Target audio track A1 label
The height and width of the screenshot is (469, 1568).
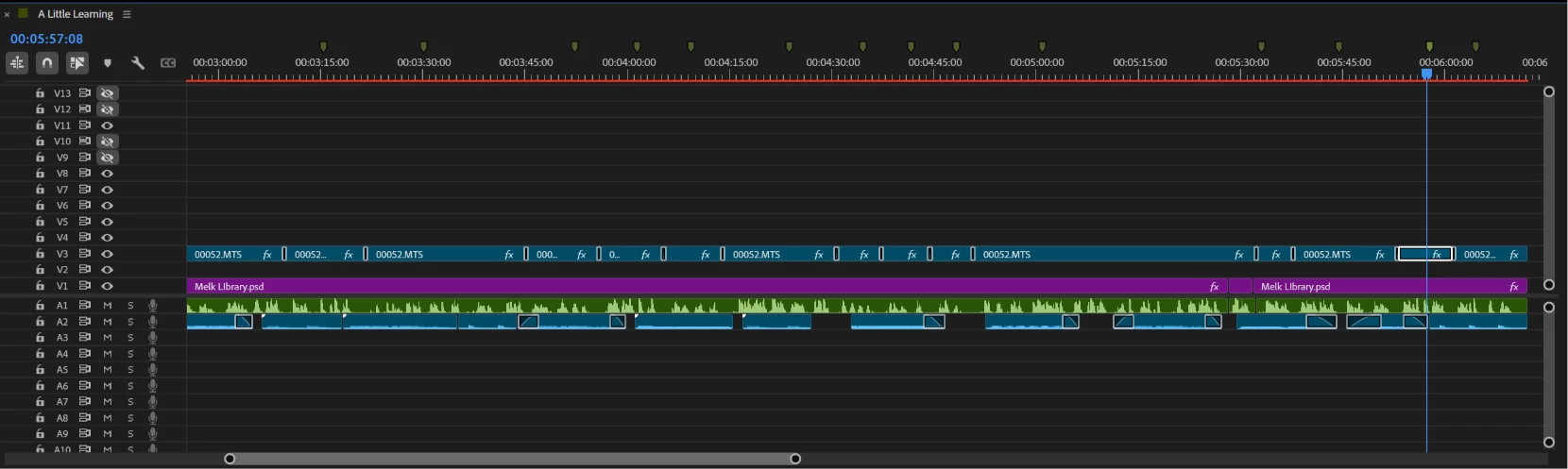(x=62, y=306)
